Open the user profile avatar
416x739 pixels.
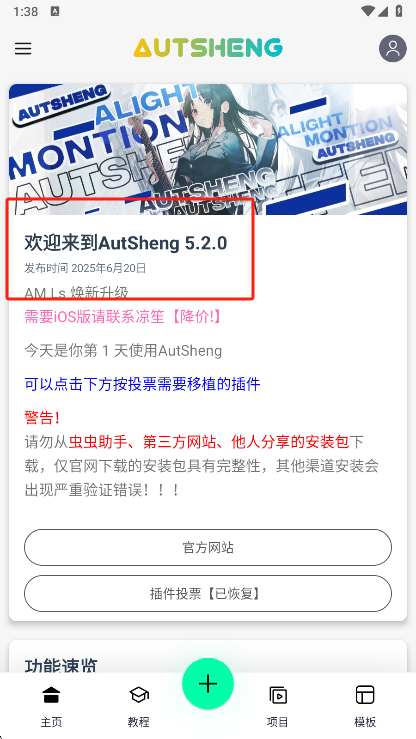click(x=392, y=48)
